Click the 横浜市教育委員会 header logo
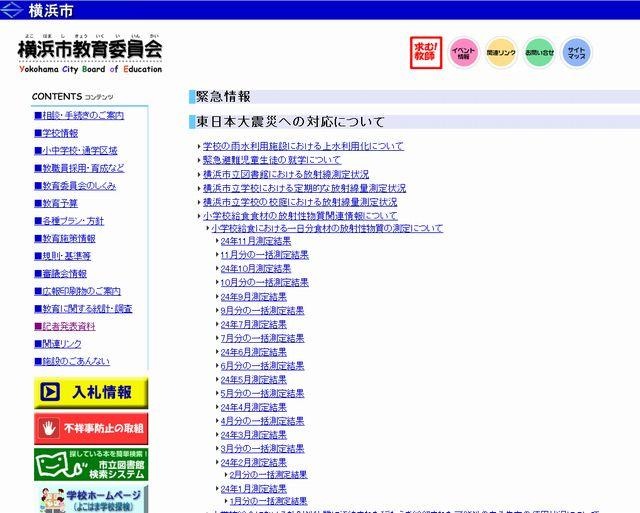 (90, 54)
